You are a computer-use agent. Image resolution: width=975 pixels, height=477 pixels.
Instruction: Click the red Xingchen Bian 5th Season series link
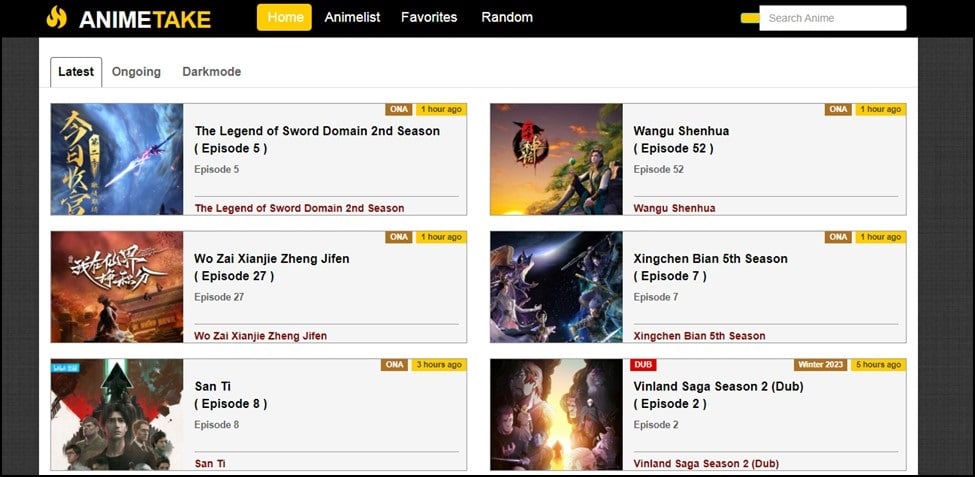(700, 336)
